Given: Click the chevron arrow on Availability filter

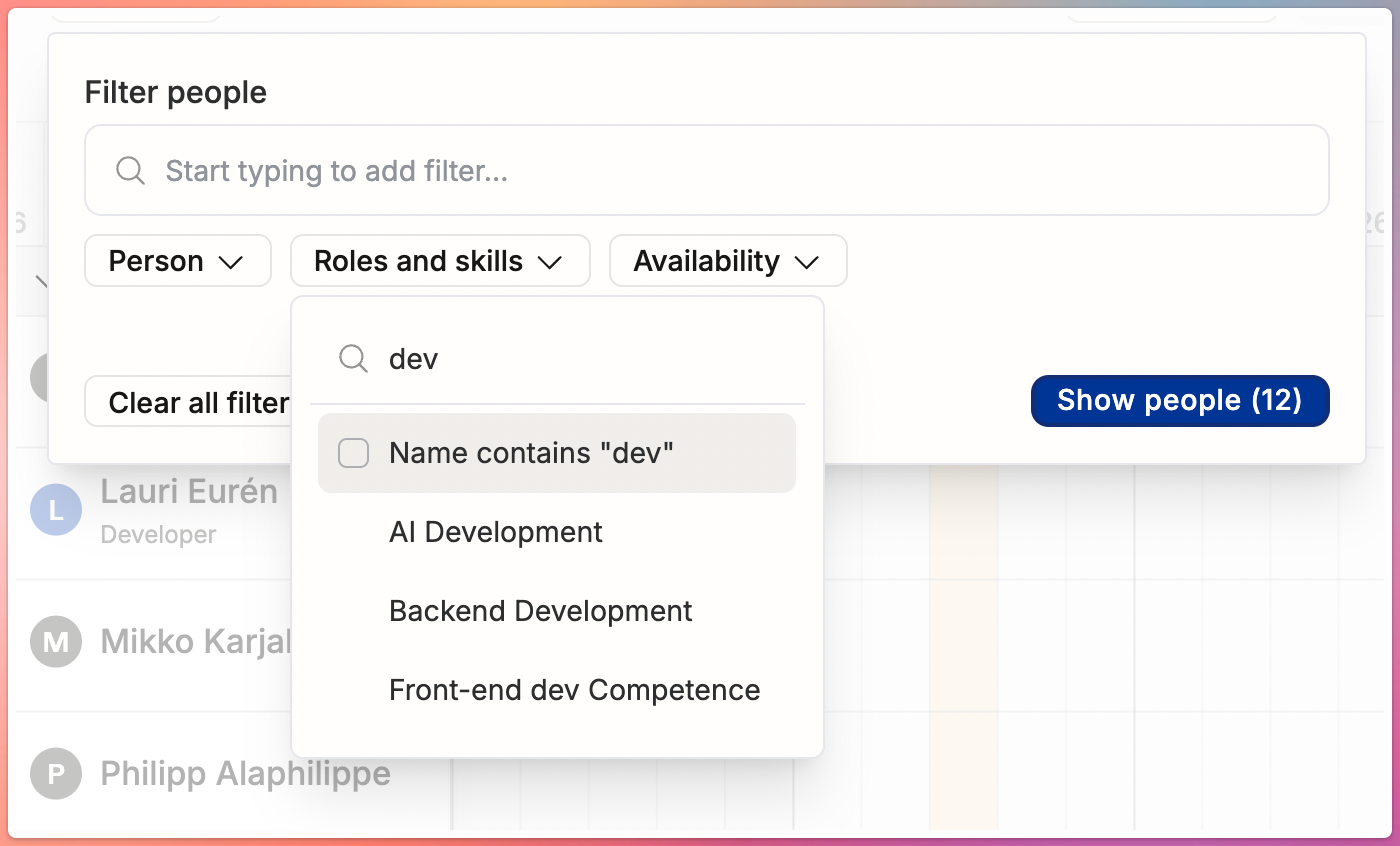Looking at the screenshot, I should (x=807, y=262).
